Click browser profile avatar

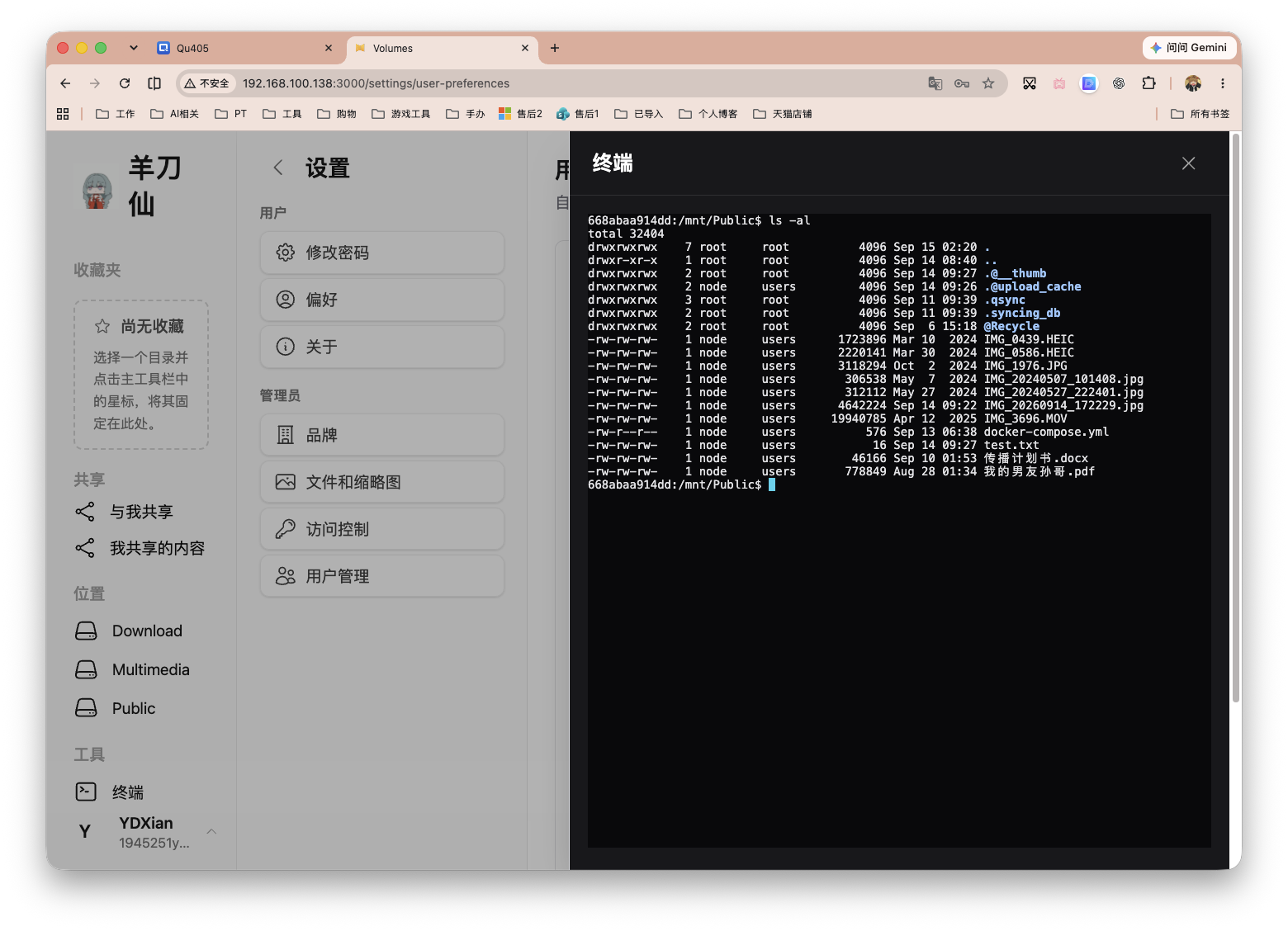pyautogui.click(x=1193, y=83)
